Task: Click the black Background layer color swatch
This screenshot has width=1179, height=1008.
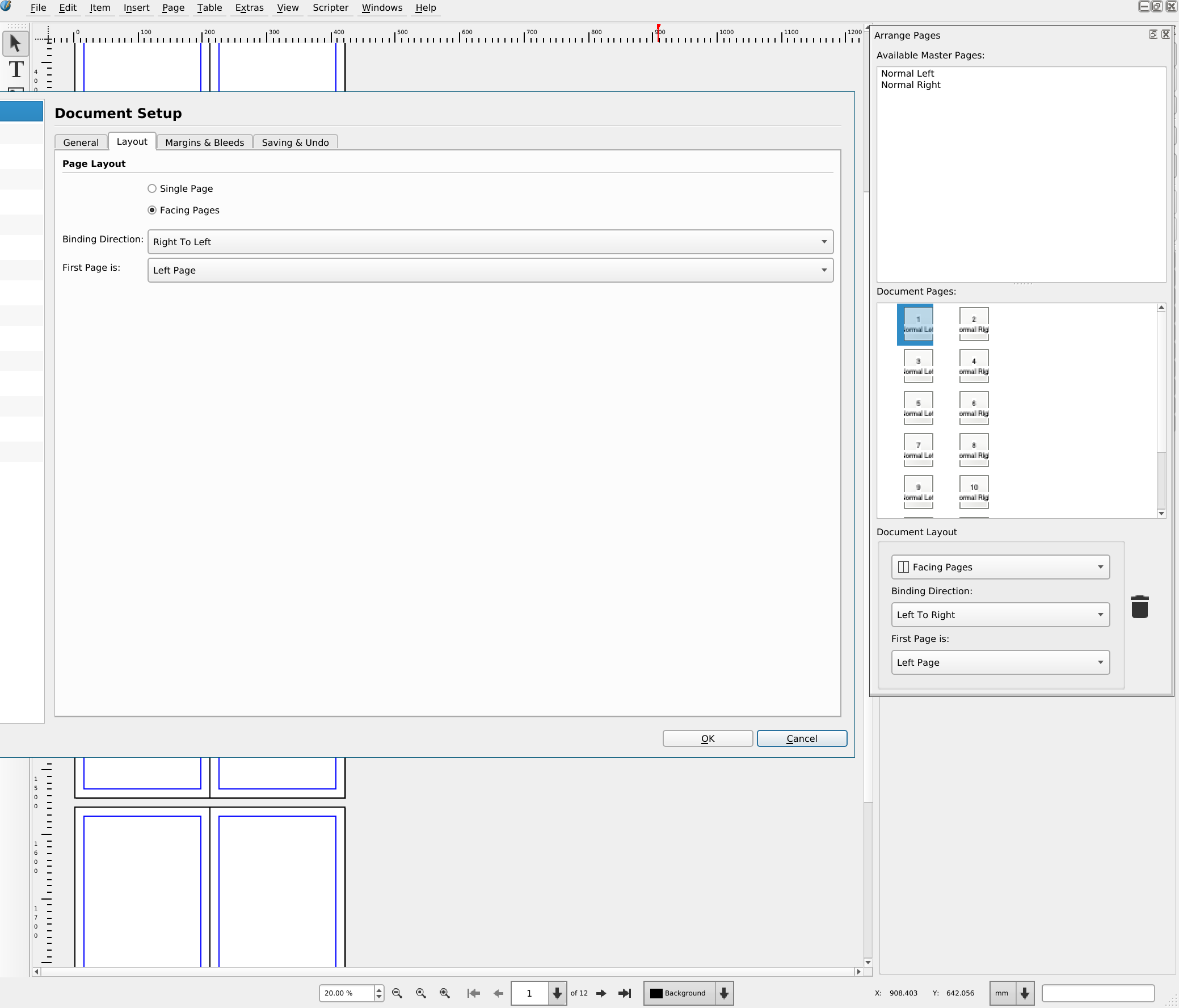Action: 655,993
